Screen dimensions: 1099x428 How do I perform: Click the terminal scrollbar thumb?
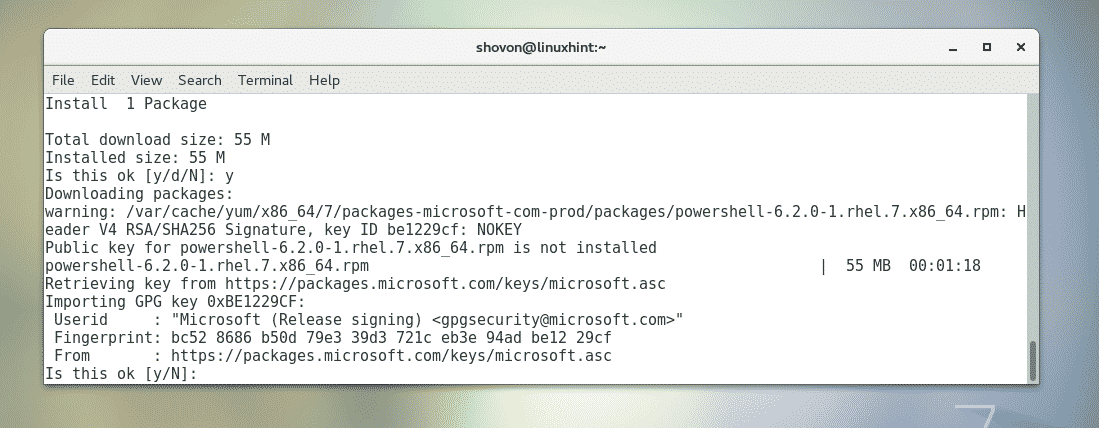pyautogui.click(x=1033, y=360)
